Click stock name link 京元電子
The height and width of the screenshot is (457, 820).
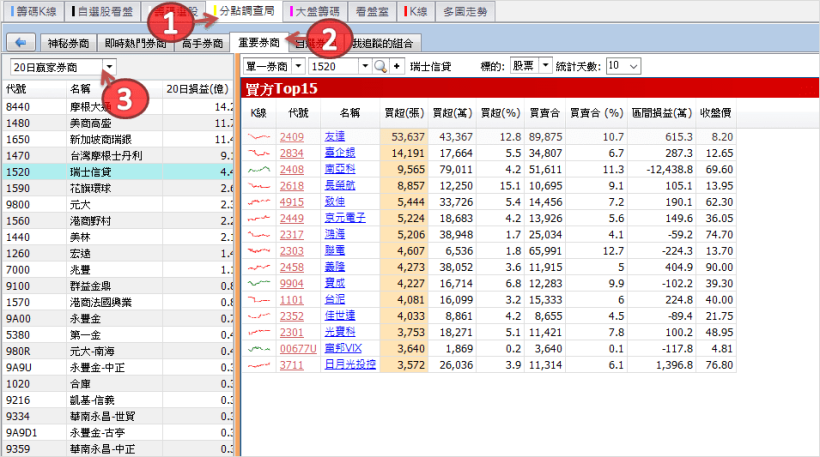345,218
